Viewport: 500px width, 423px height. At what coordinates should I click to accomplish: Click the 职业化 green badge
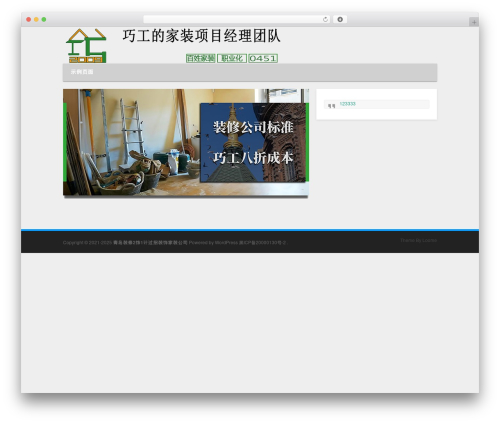tap(232, 58)
